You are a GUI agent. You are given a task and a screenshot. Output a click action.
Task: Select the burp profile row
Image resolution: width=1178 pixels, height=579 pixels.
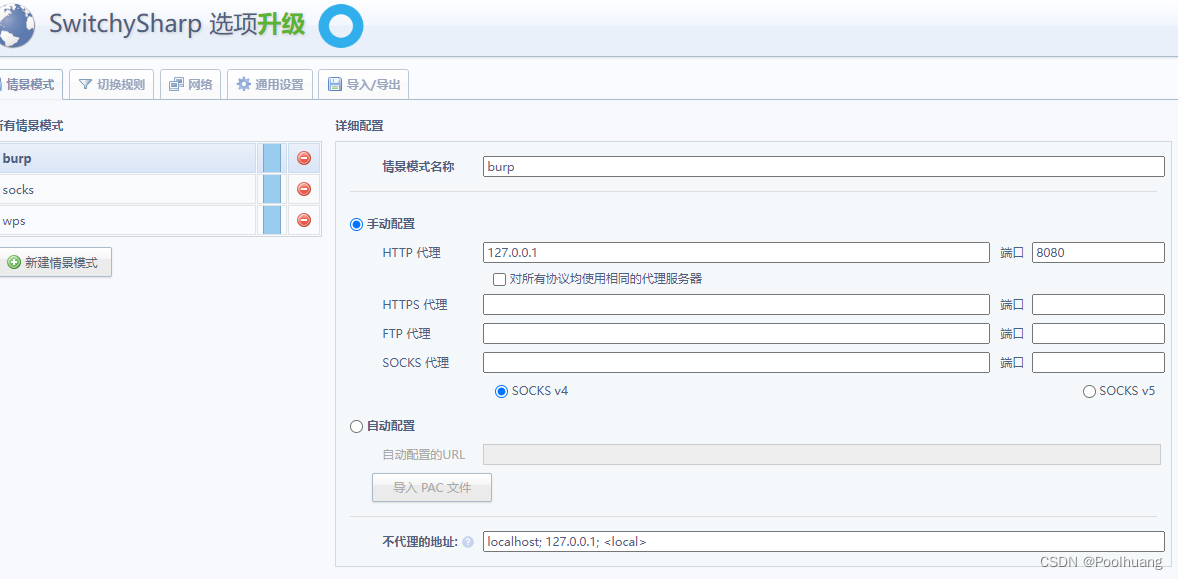pos(128,158)
